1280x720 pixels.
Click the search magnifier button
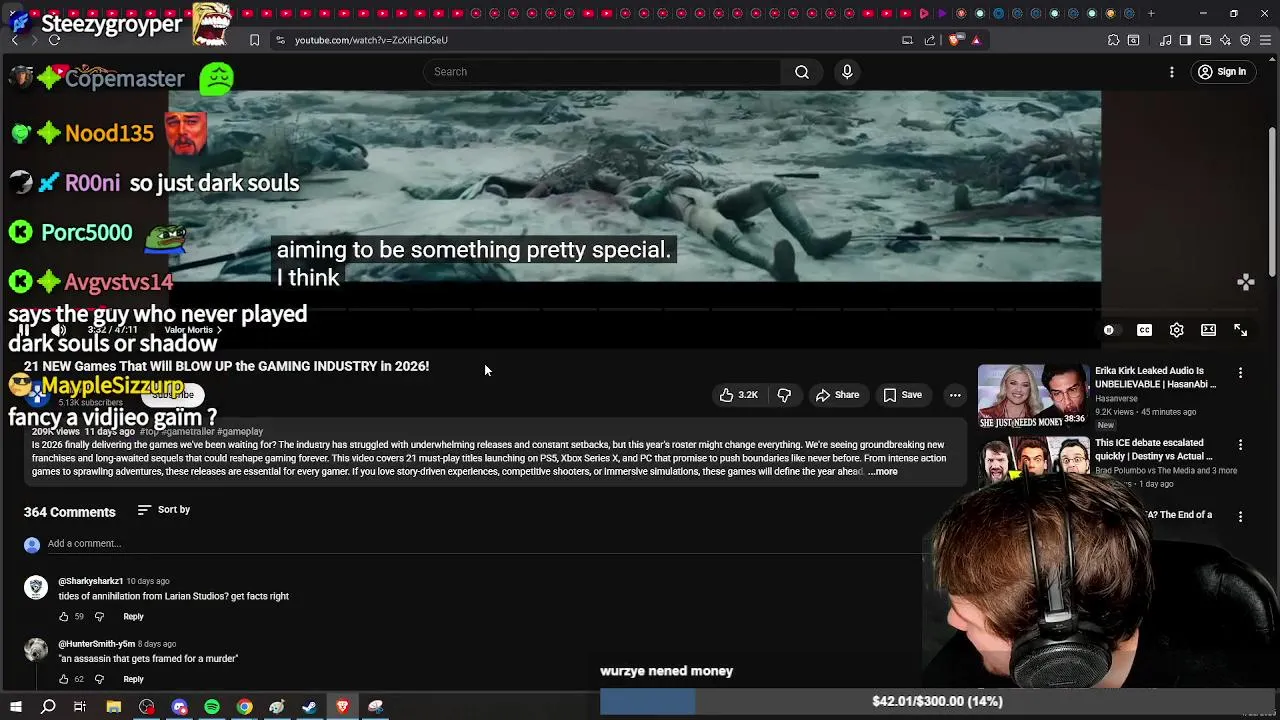802,72
